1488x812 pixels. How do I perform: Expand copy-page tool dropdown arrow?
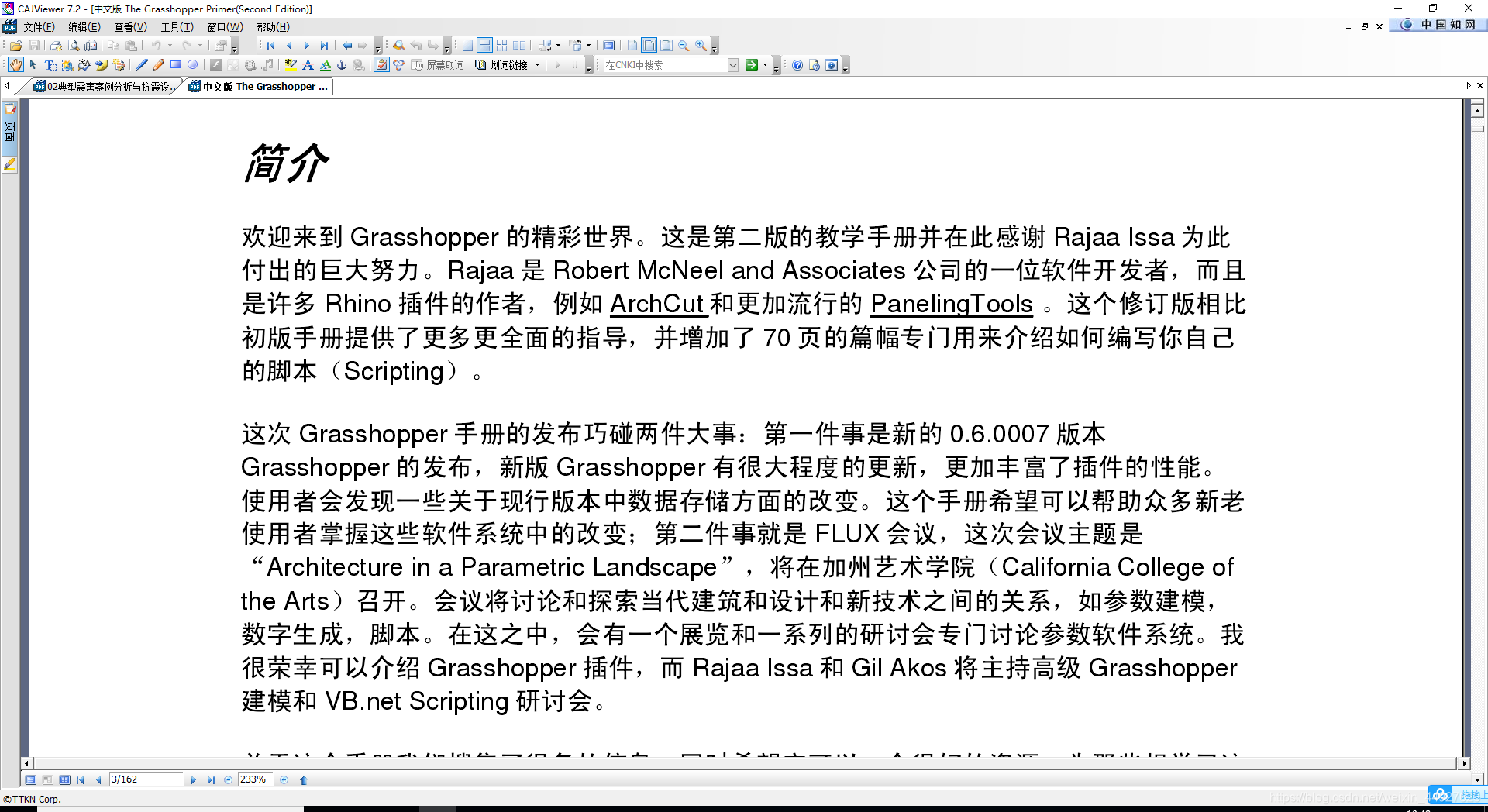tap(588, 46)
